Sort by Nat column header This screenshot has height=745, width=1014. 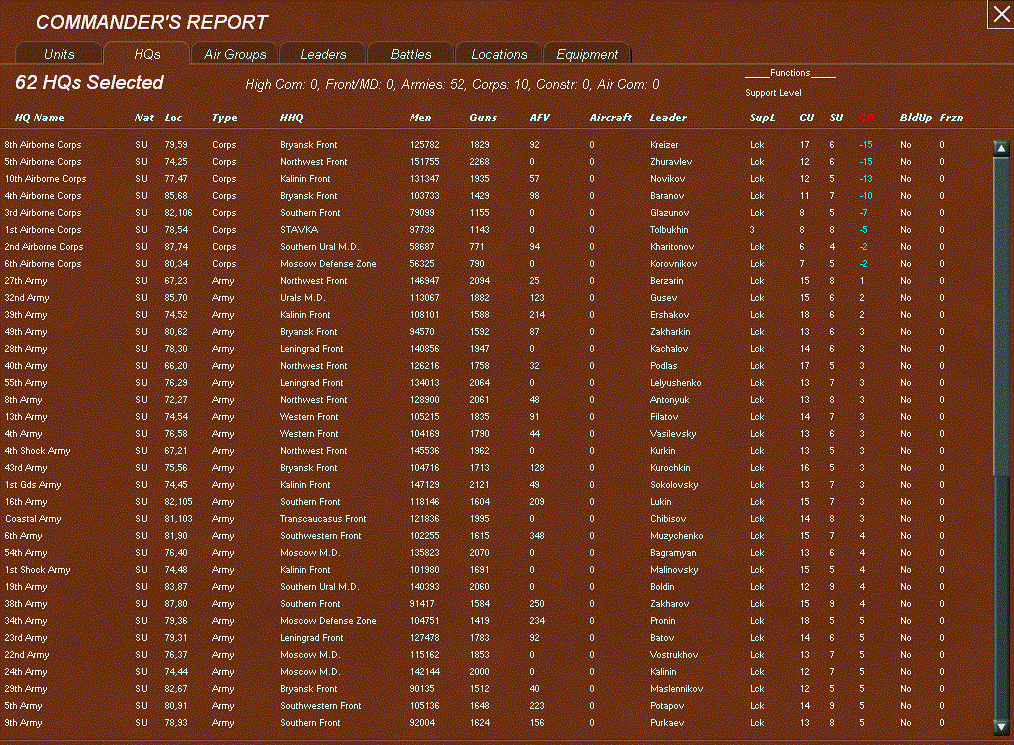pos(144,118)
